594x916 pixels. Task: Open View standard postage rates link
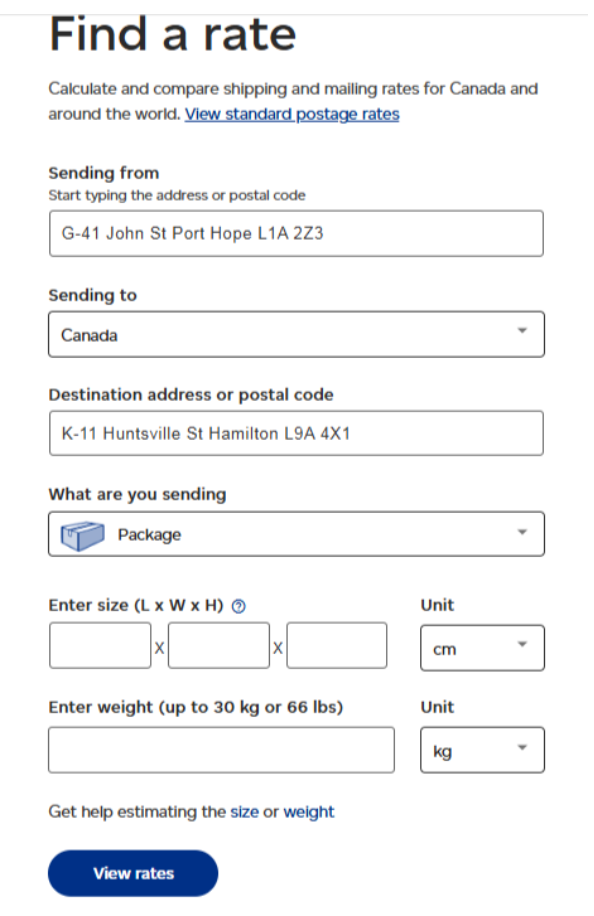coord(291,114)
